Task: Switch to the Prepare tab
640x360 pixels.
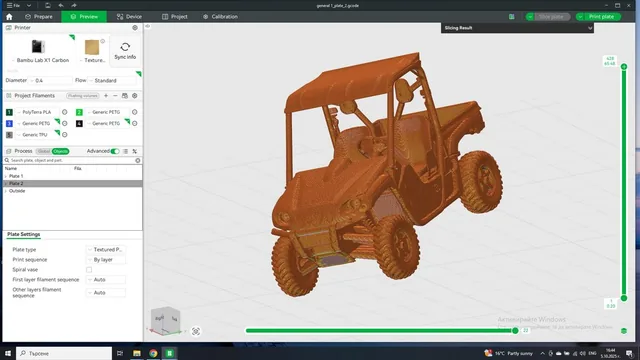Action: tap(39, 17)
